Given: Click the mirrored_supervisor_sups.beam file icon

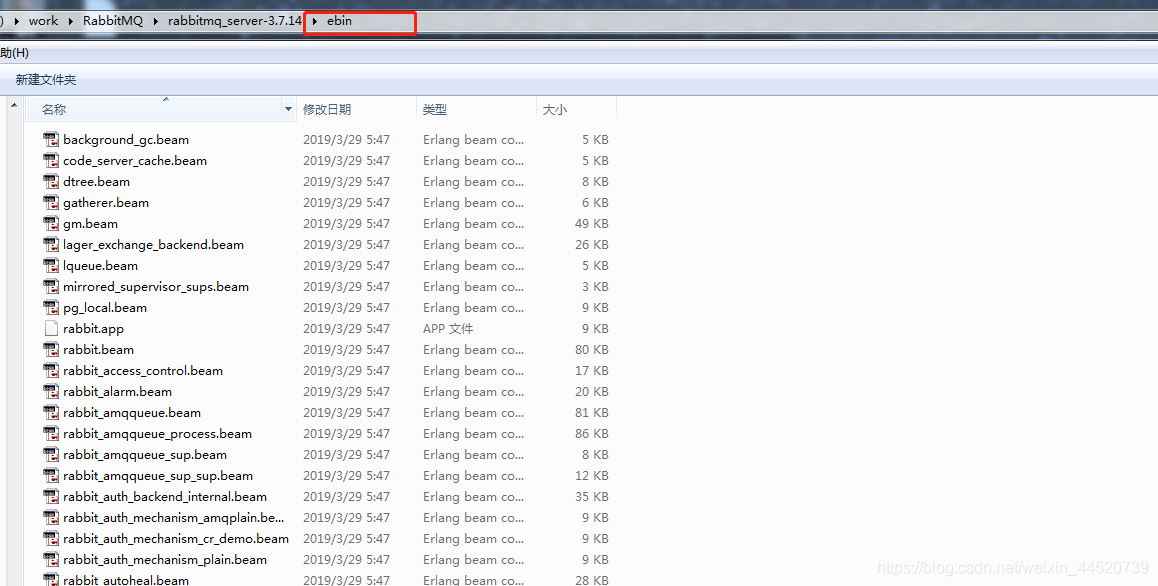Looking at the screenshot, I should click(x=51, y=287).
